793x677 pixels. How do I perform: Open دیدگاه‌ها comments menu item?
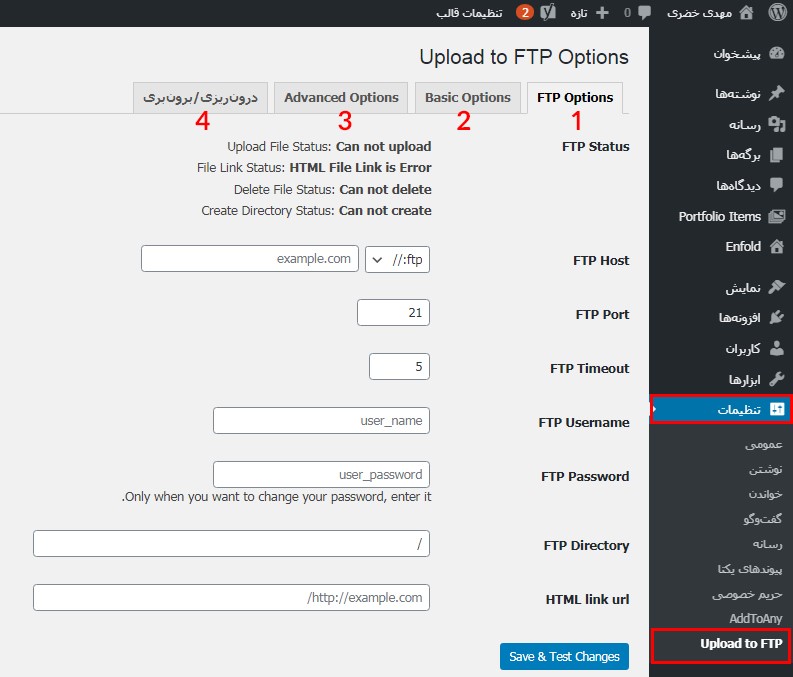(x=738, y=186)
